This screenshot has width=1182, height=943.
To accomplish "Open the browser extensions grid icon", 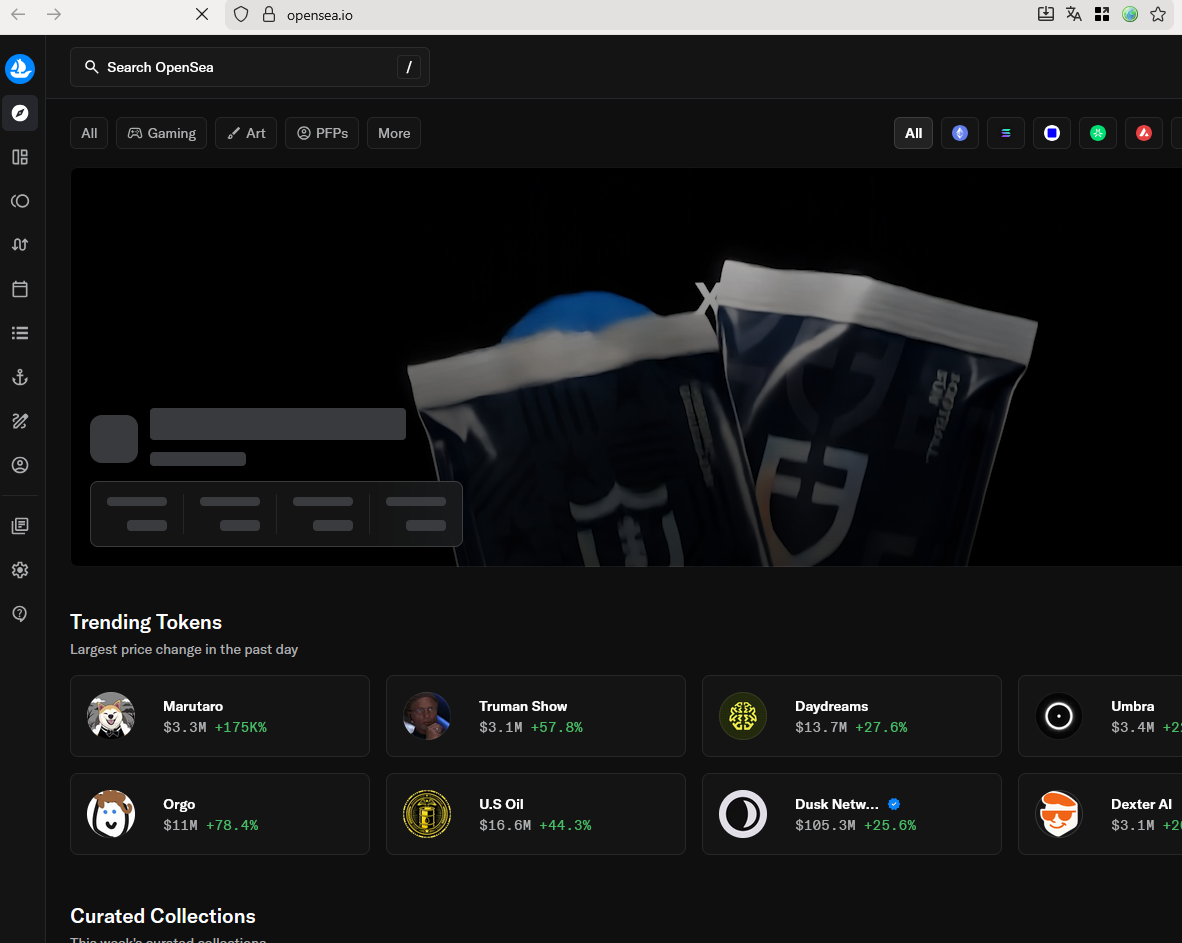I will [1101, 14].
